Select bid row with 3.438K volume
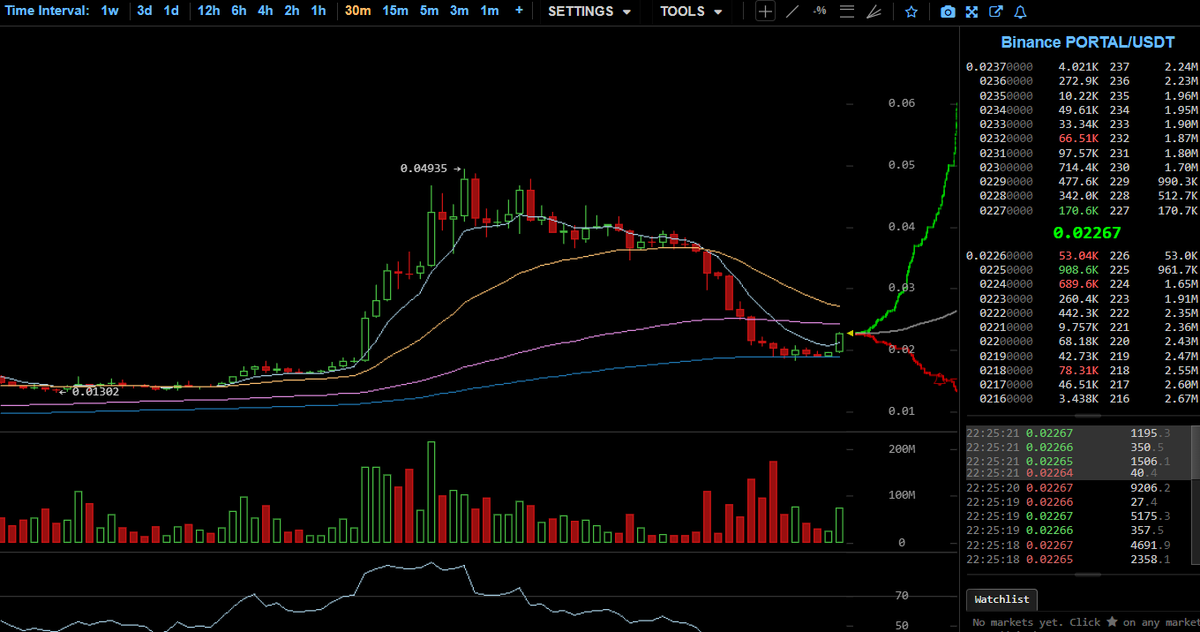The image size is (1200, 632). (x=1081, y=399)
